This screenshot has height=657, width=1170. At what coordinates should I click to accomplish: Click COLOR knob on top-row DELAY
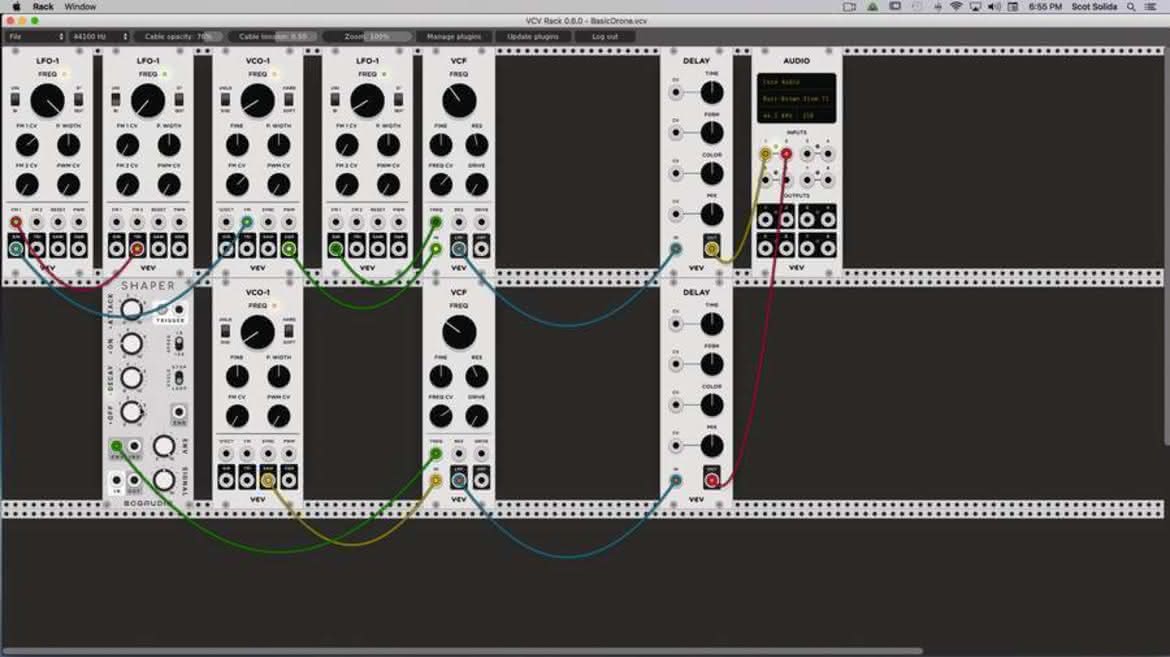(712, 173)
